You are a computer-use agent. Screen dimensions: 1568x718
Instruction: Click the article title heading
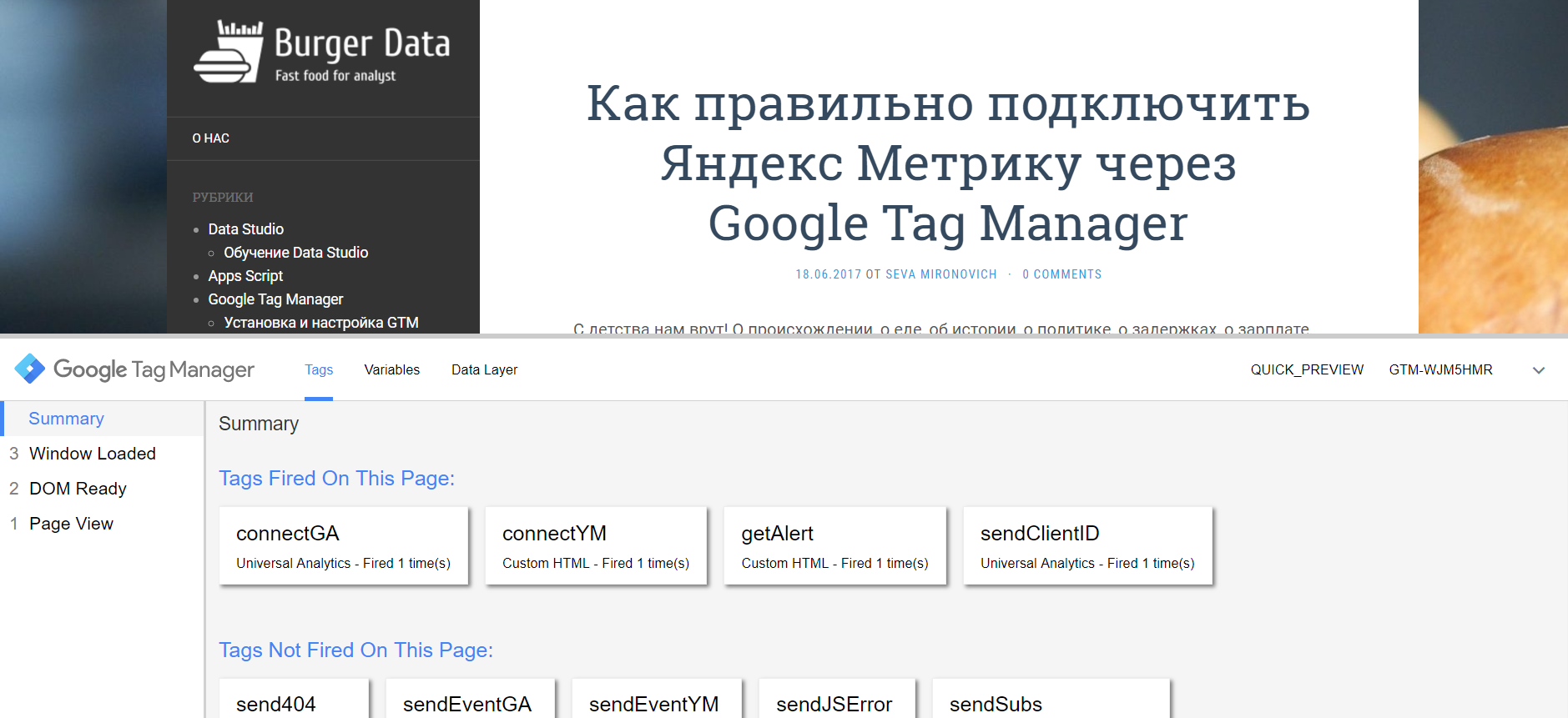pos(948,163)
